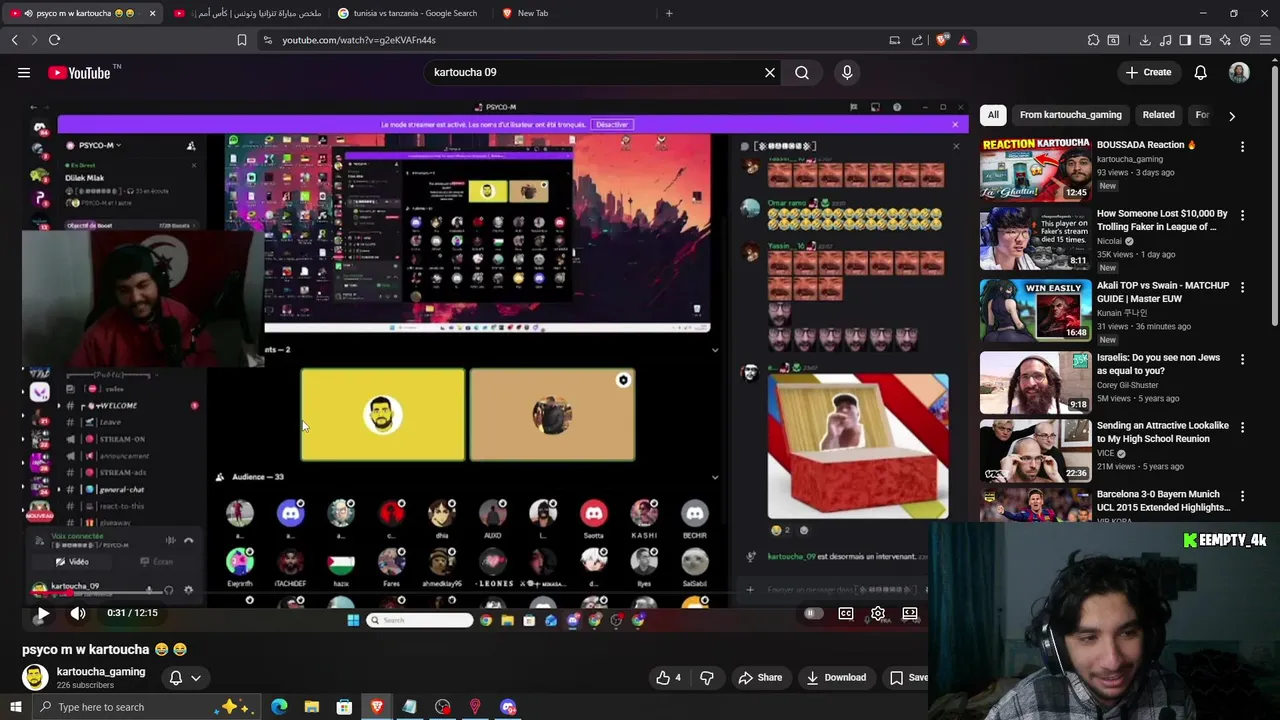Screen dimensions: 1280x720
Task: Reload the page
Action: point(54,40)
